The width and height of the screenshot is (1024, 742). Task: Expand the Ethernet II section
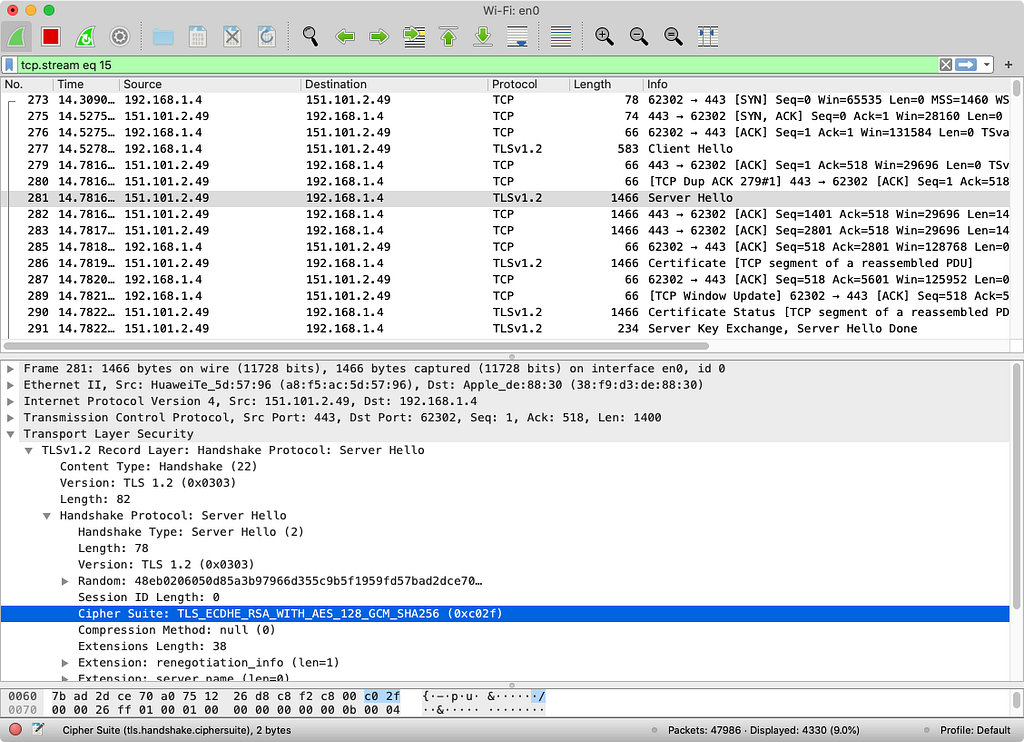pyautogui.click(x=10, y=385)
